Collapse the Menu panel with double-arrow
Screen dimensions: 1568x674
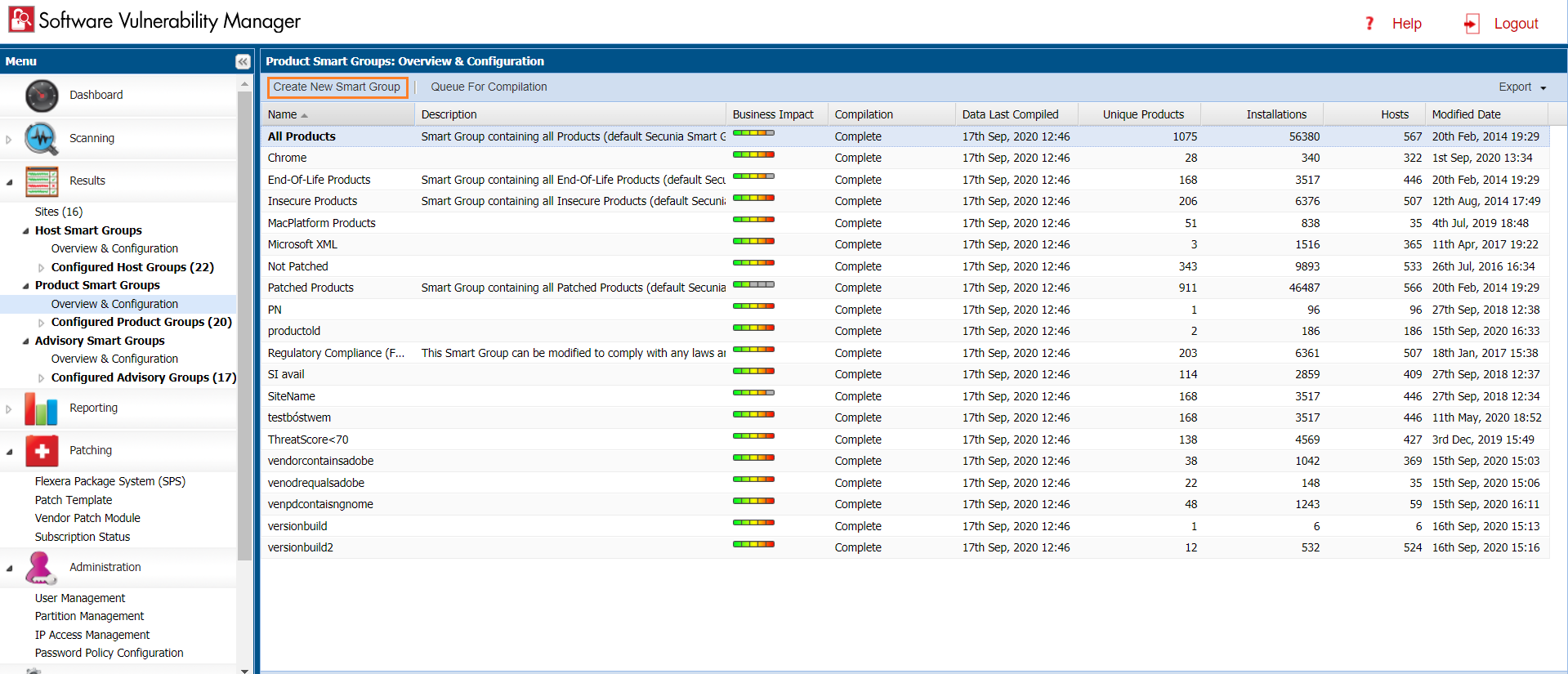click(243, 61)
